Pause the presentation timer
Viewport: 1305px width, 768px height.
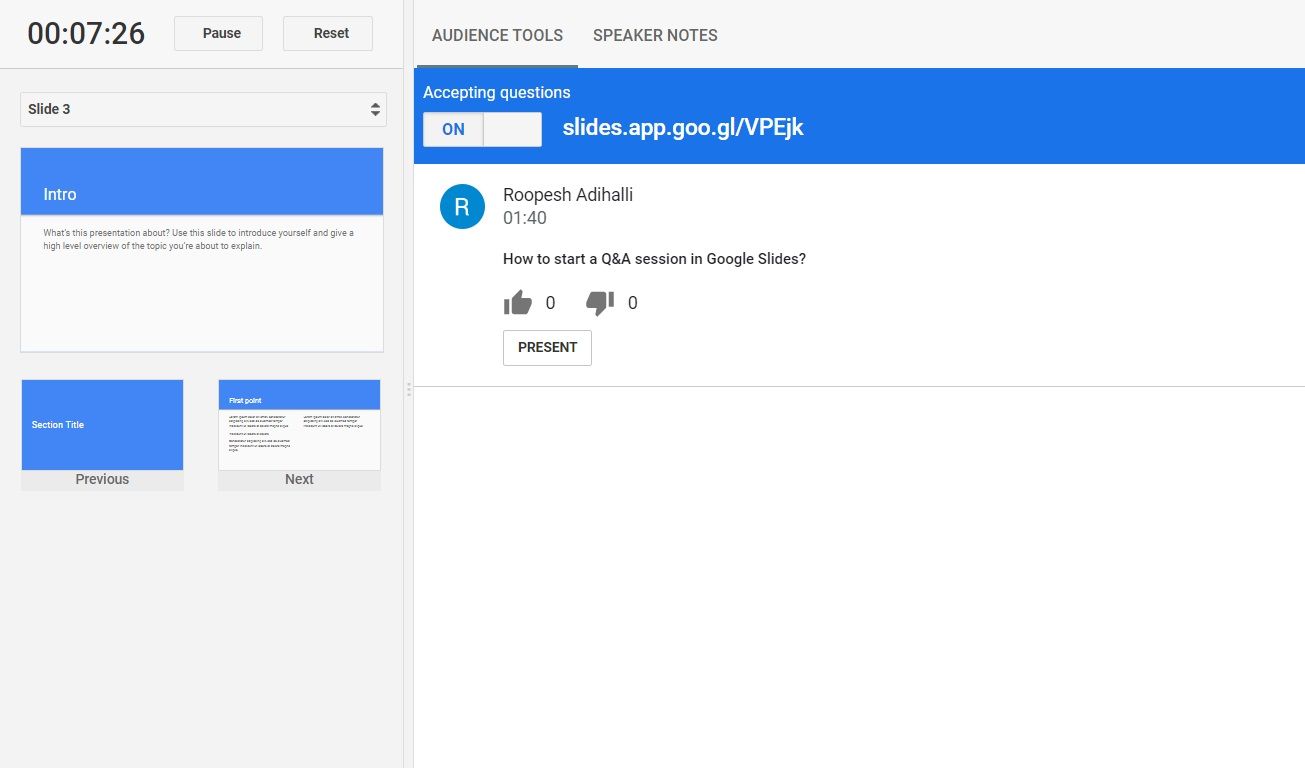click(x=218, y=32)
